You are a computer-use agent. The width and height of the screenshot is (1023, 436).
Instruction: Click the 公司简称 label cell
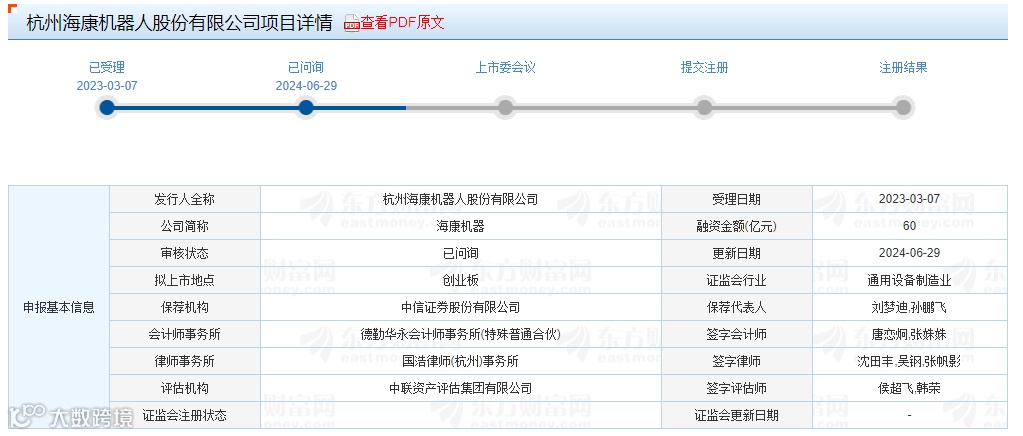(185, 226)
